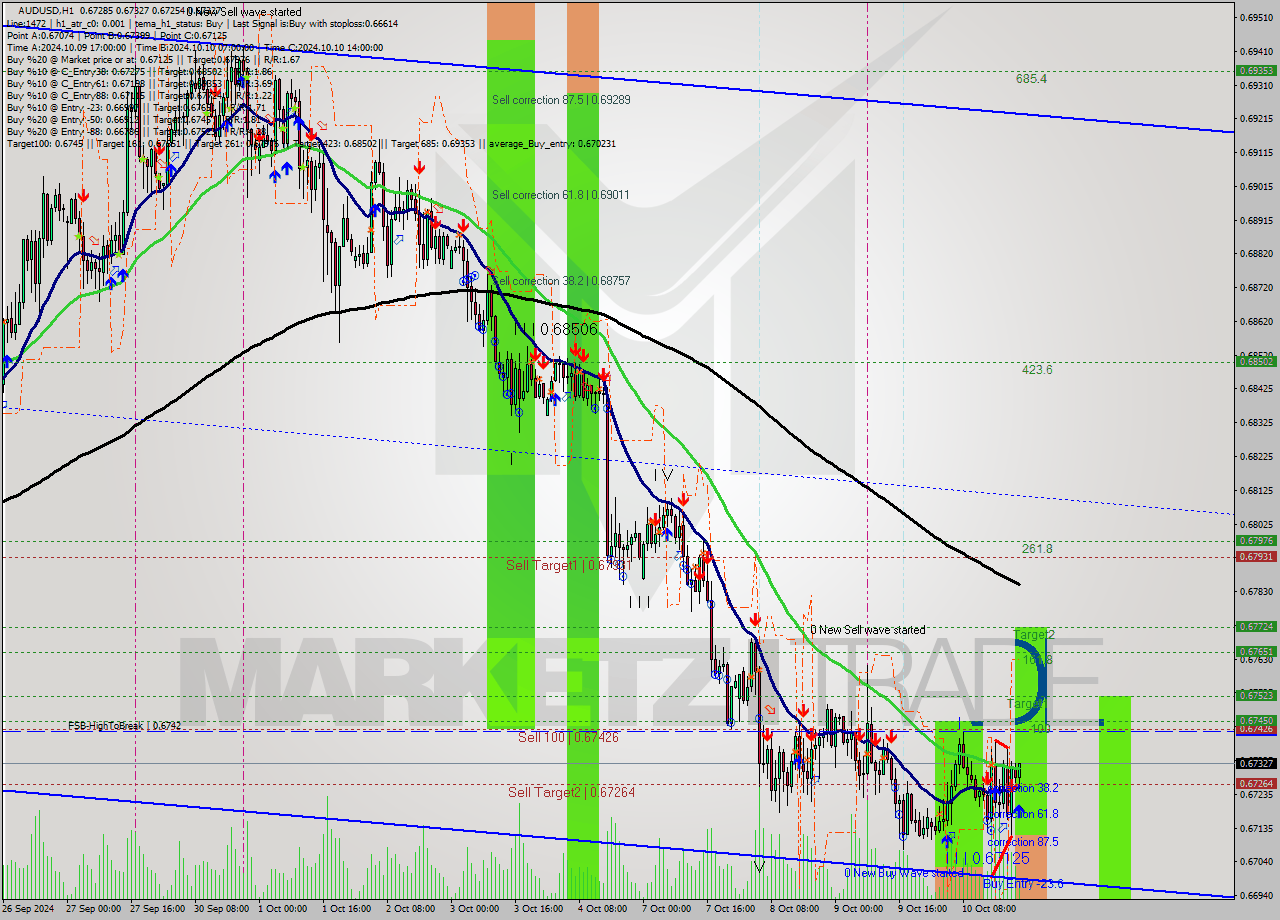
Task: Click the AUDUSD,H1 symbol title
Action: [x=45, y=11]
